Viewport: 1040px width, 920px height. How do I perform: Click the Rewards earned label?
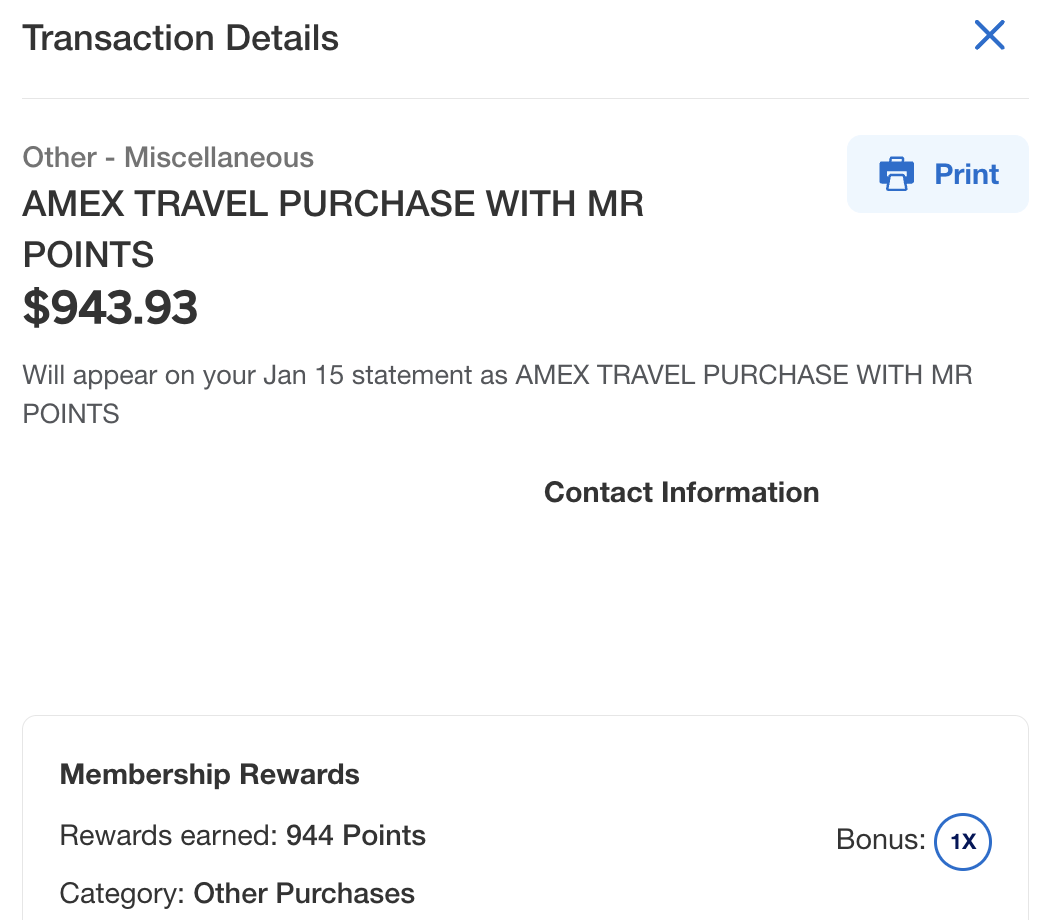[x=167, y=836]
